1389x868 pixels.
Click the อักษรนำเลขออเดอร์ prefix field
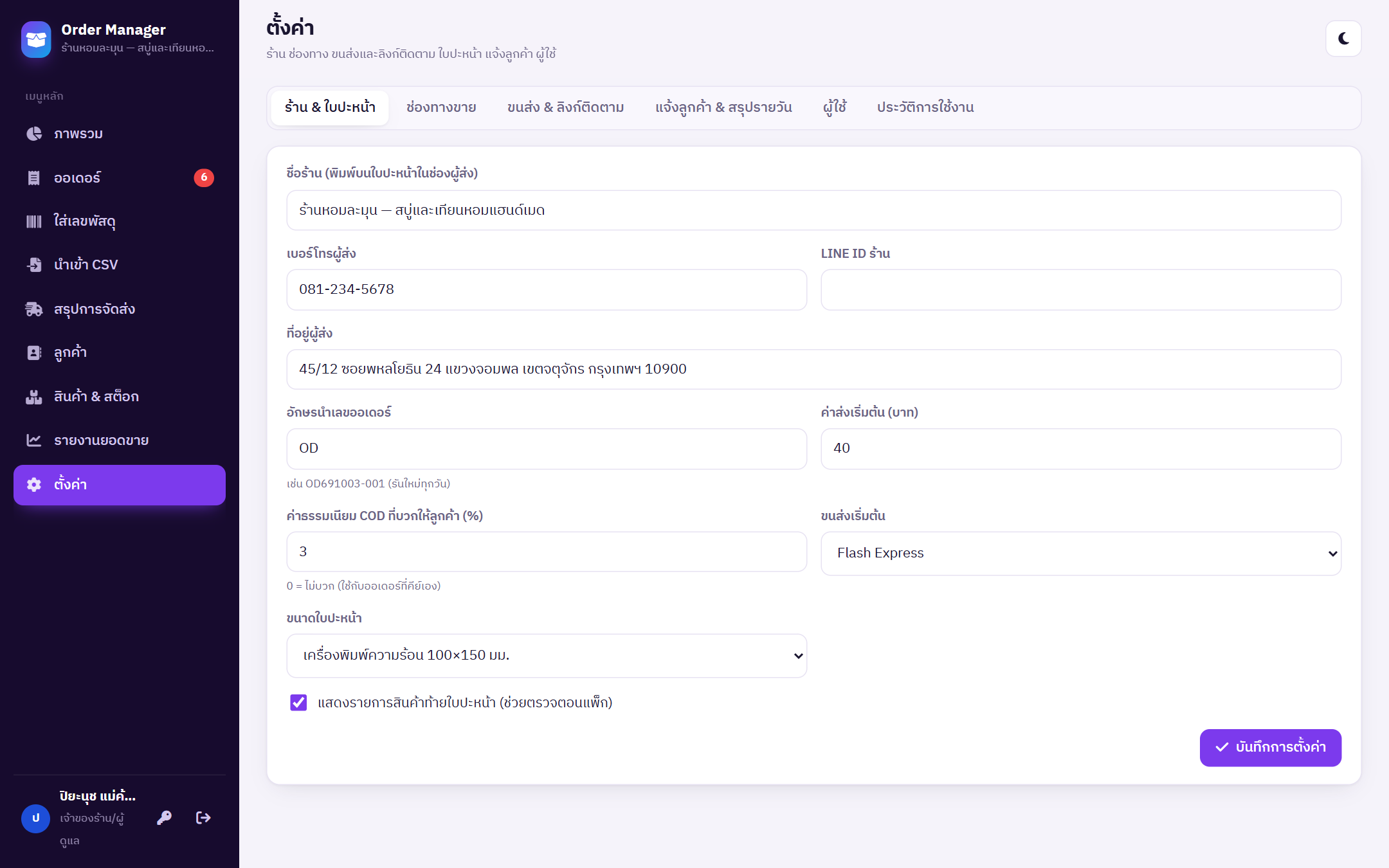point(547,448)
